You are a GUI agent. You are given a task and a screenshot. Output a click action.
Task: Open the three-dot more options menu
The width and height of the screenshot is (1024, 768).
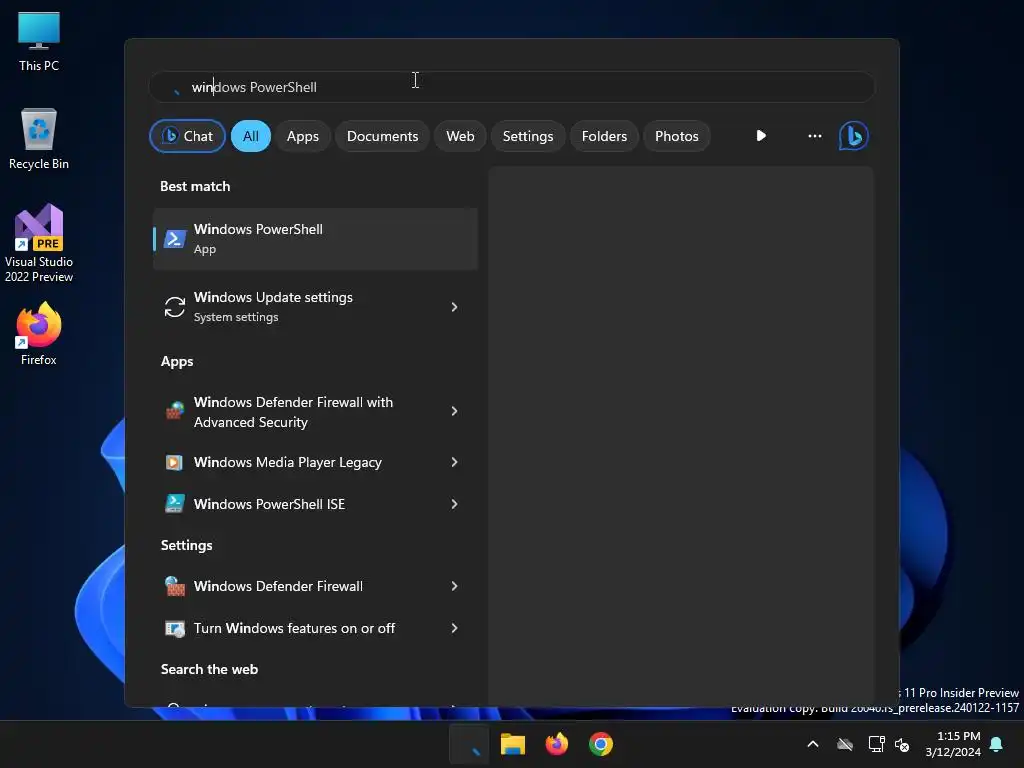pos(814,136)
